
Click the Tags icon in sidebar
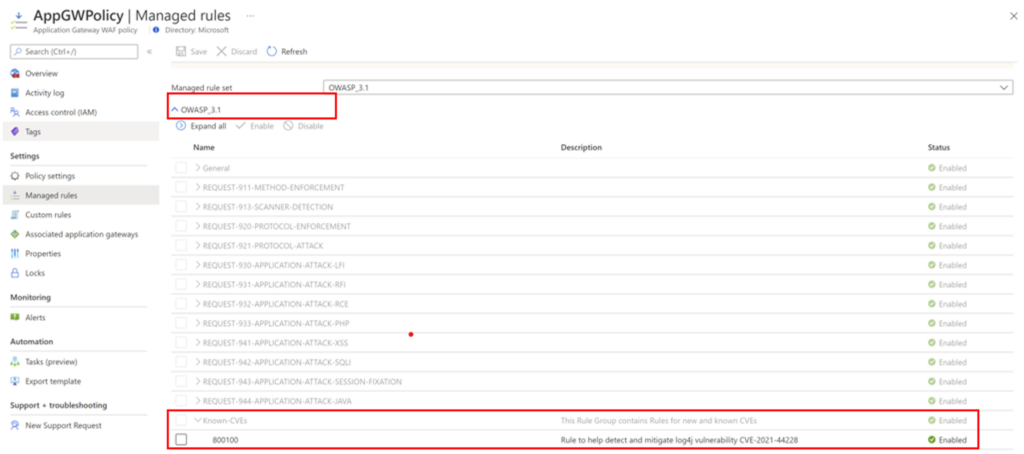(15, 131)
